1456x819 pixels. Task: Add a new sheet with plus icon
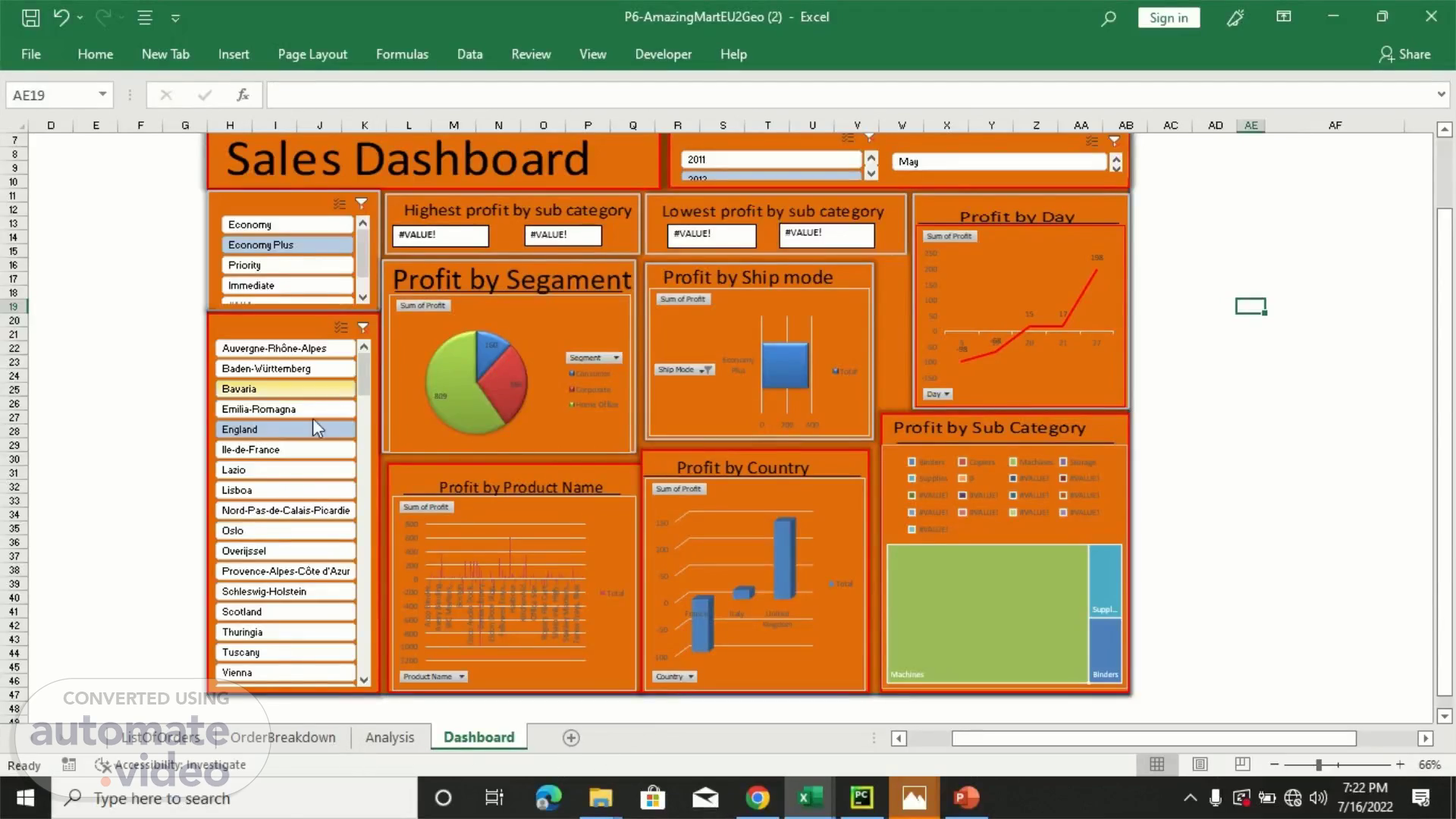[571, 738]
